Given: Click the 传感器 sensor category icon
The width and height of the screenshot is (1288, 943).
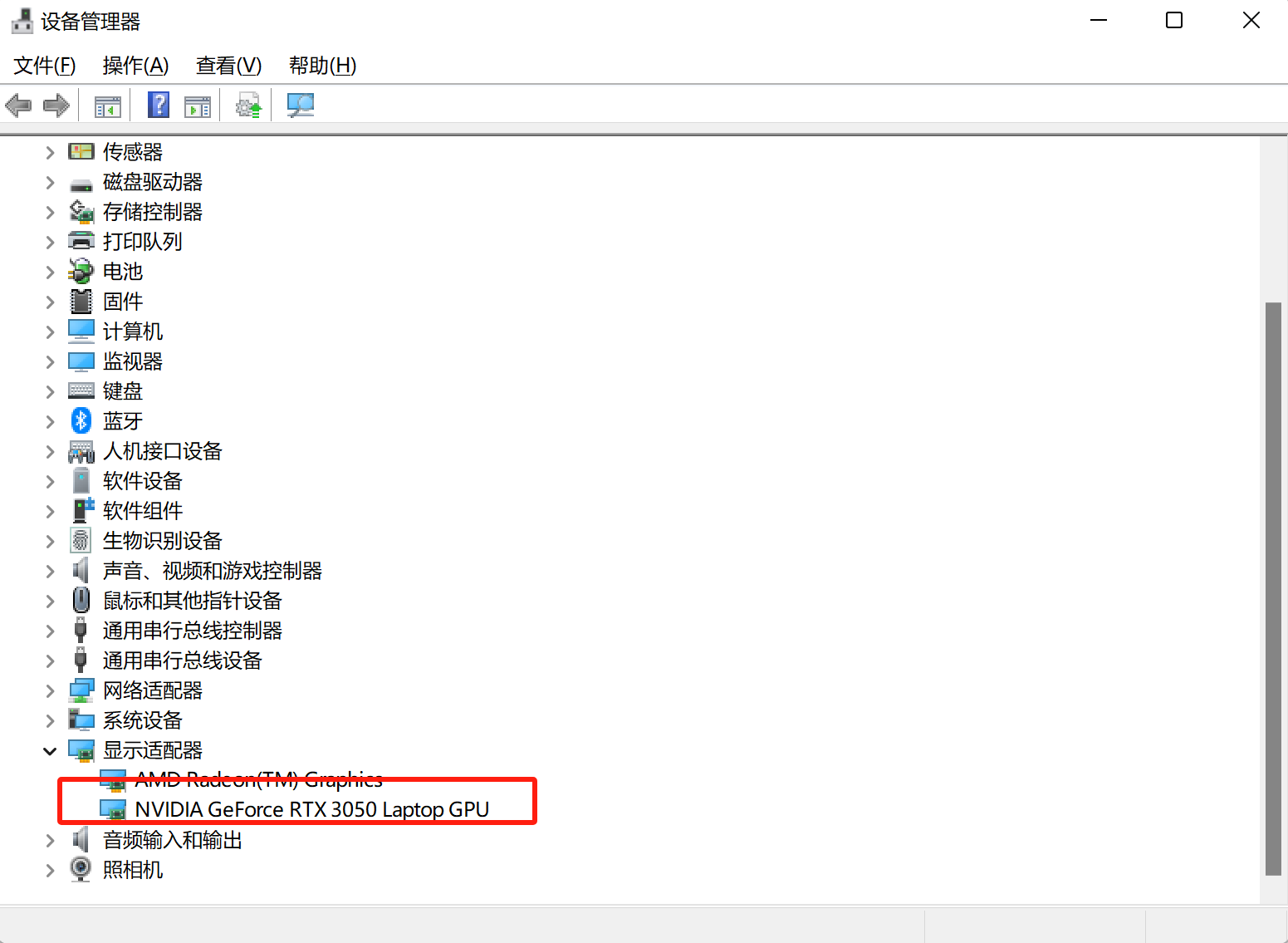Looking at the screenshot, I should coord(81,151).
